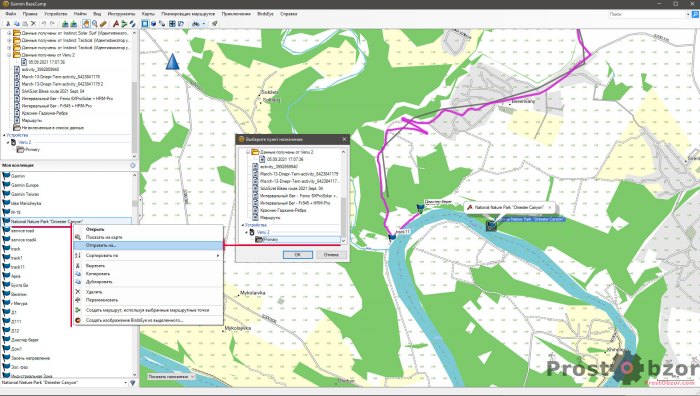Open the Файл menu
Screen dimensions: 700x396
11,14
